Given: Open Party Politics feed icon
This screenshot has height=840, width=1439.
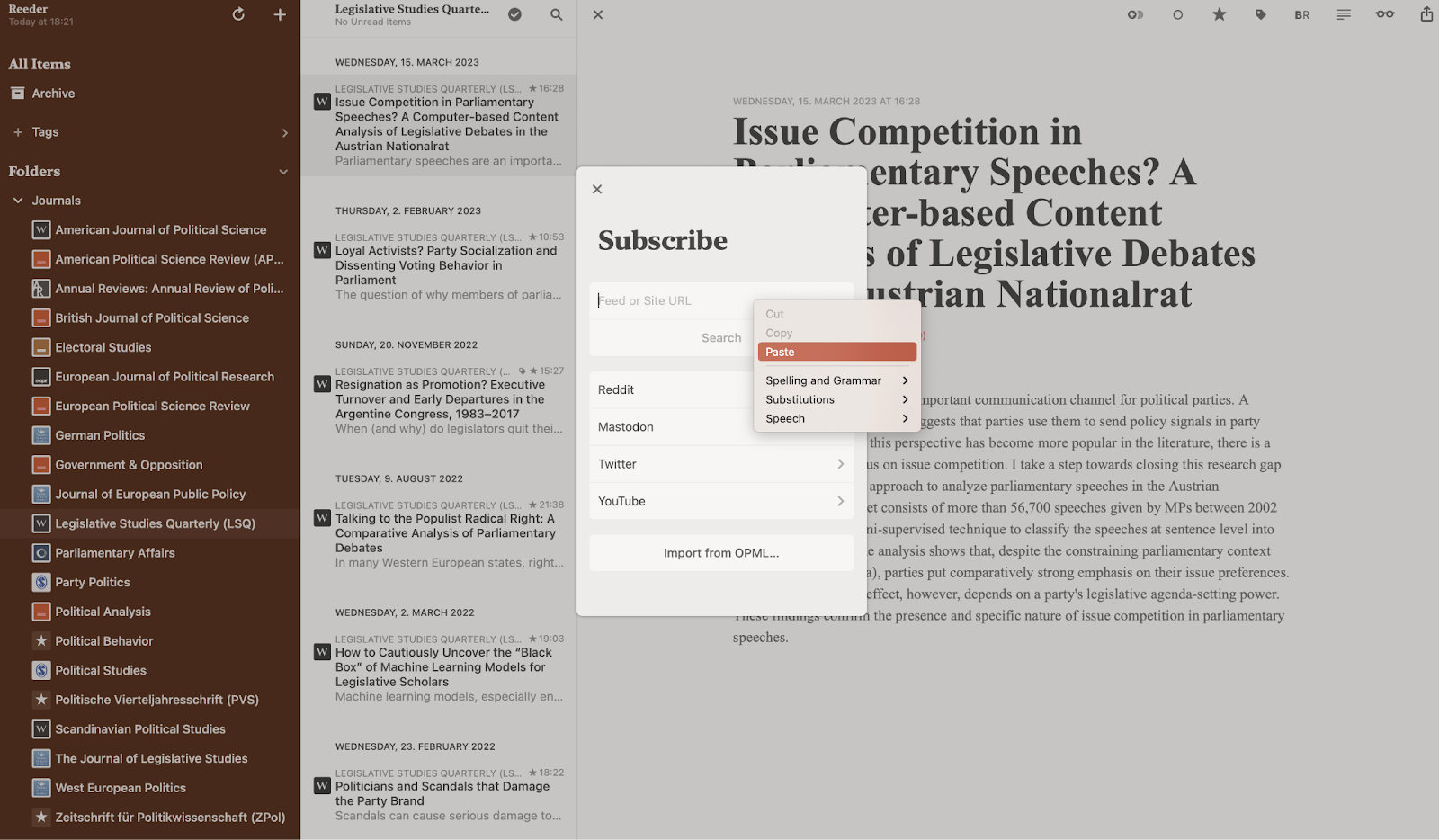Looking at the screenshot, I should [x=41, y=583].
